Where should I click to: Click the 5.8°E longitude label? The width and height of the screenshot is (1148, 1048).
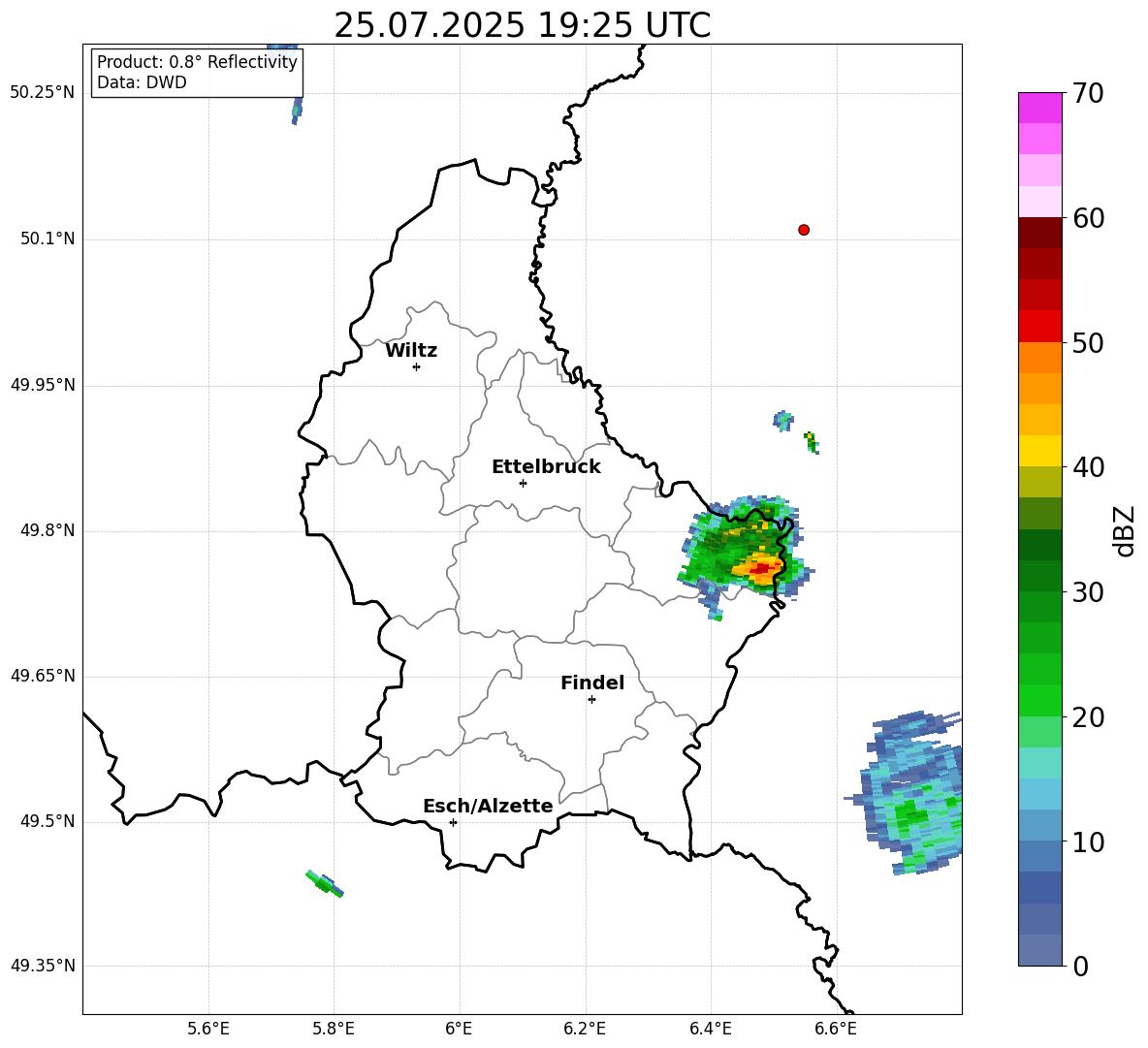click(334, 1029)
